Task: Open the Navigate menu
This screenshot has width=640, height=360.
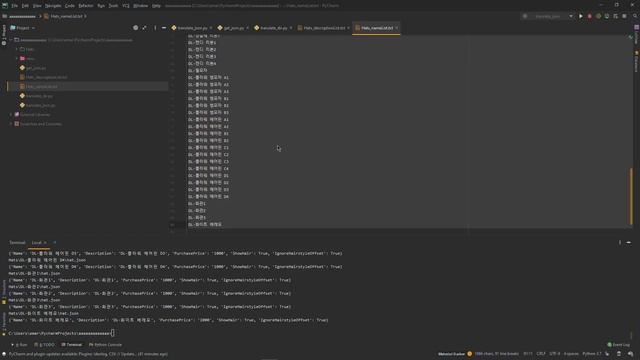Action: [53, 6]
